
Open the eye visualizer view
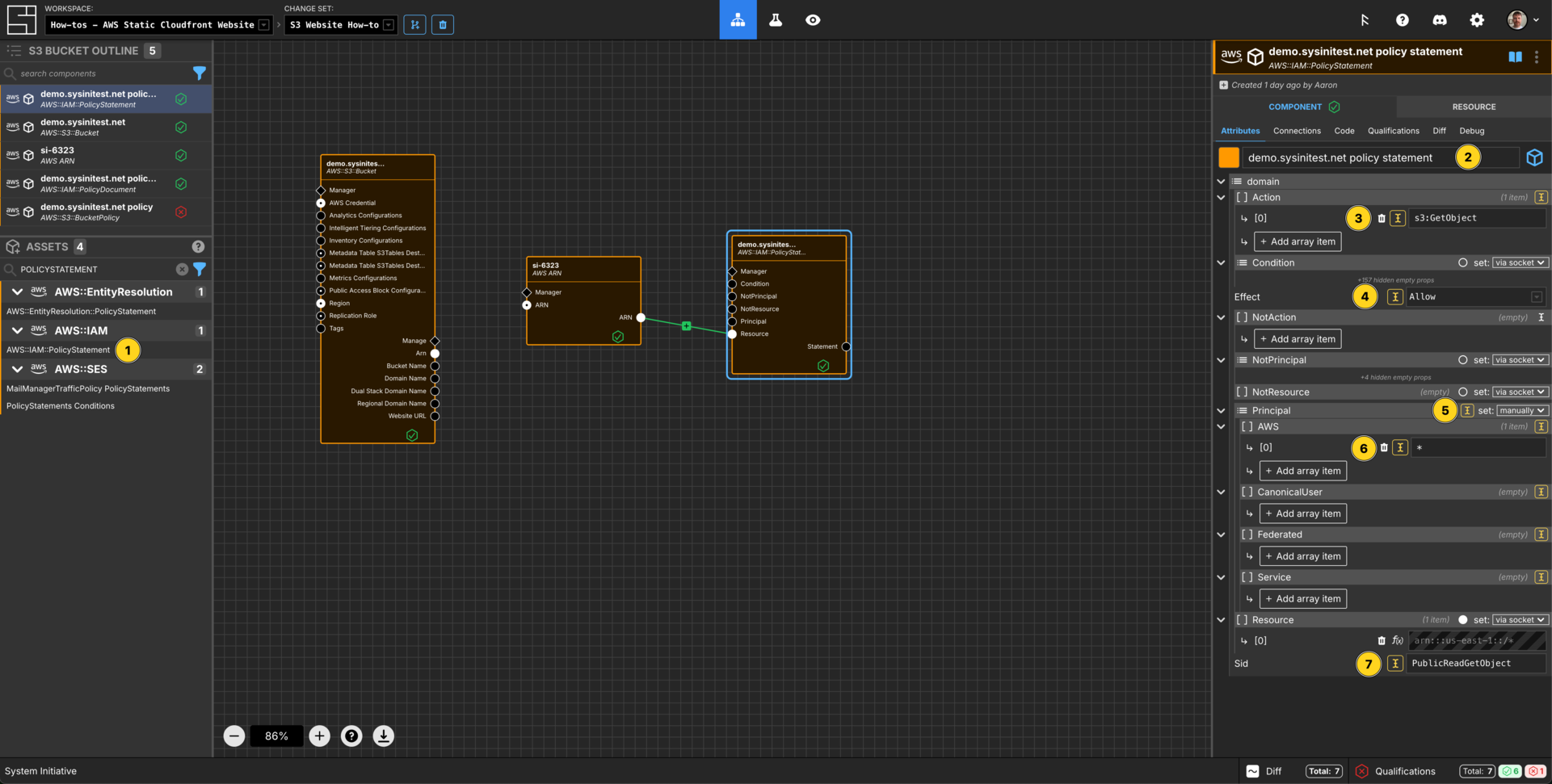(813, 20)
